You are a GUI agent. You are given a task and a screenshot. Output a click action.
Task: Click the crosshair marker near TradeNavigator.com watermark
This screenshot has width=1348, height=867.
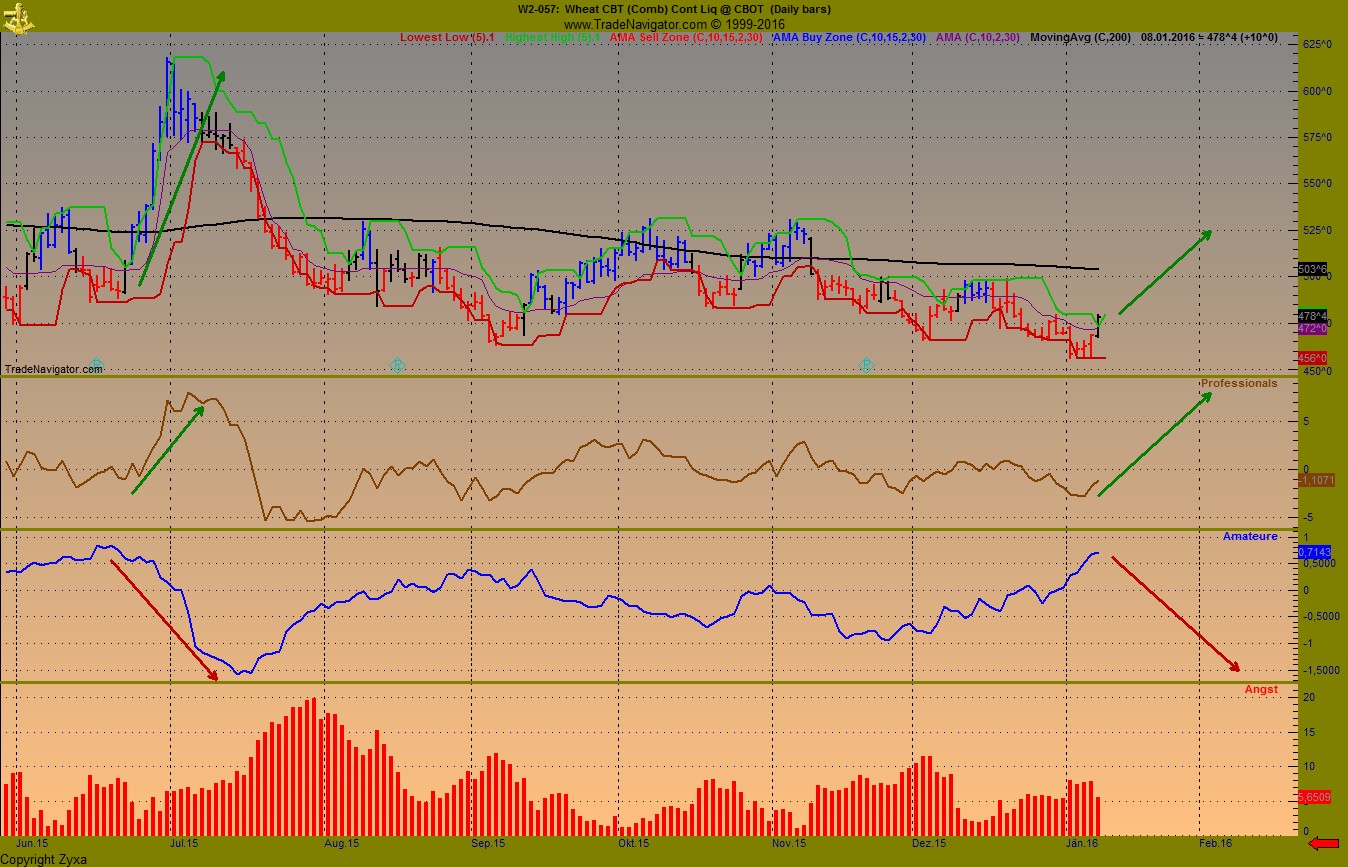(x=96, y=366)
